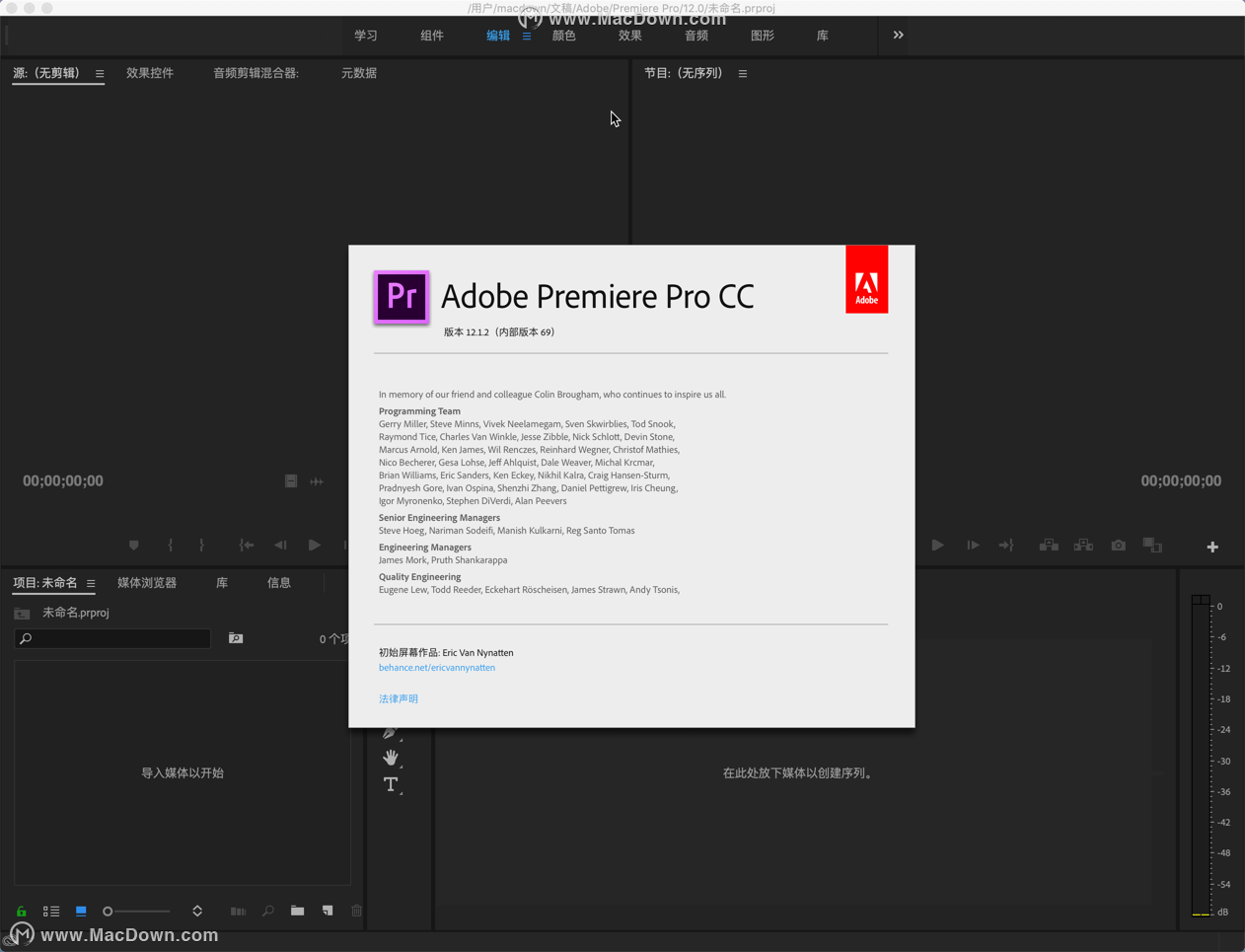The image size is (1245, 952).
Task: Click the Drag Audio Only waveform icon
Action: click(317, 481)
